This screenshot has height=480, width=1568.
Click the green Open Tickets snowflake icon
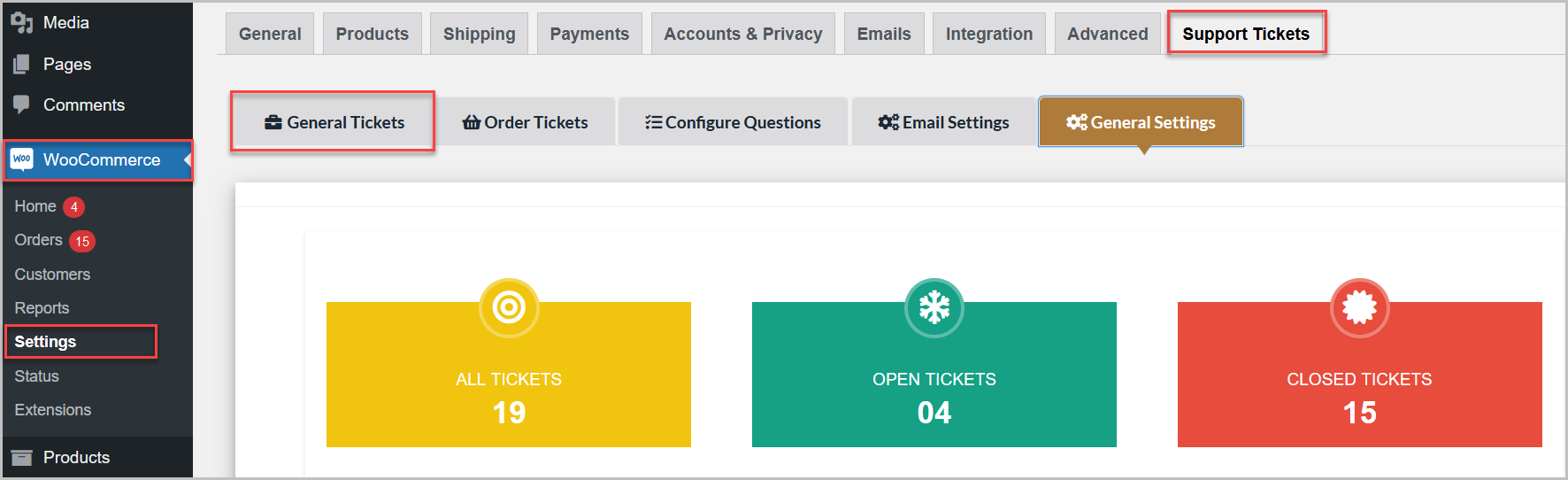point(934,308)
